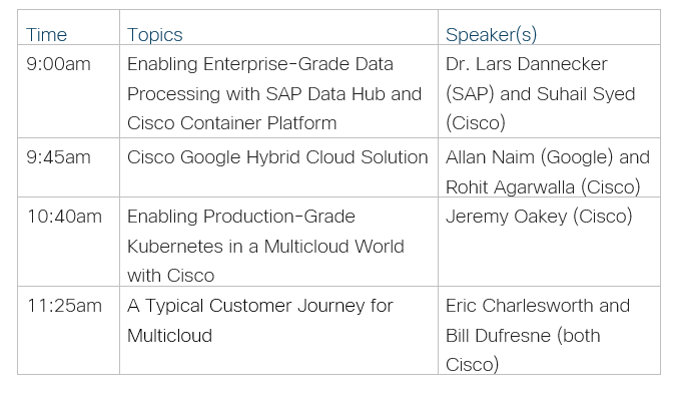Image resolution: width=680 pixels, height=400 pixels.
Task: Click the Speaker(s) column header
Action: point(491,35)
